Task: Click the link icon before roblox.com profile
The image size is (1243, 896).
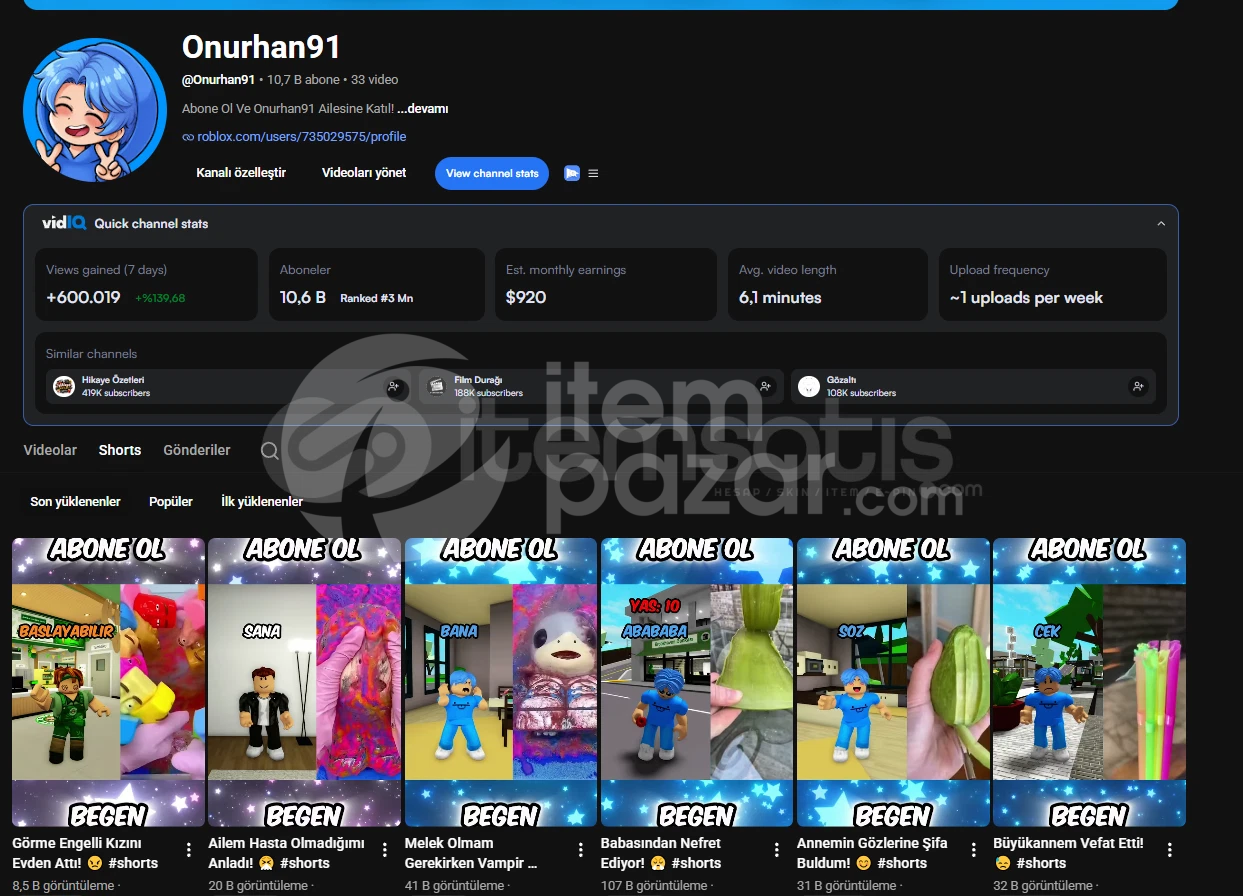Action: (x=188, y=137)
